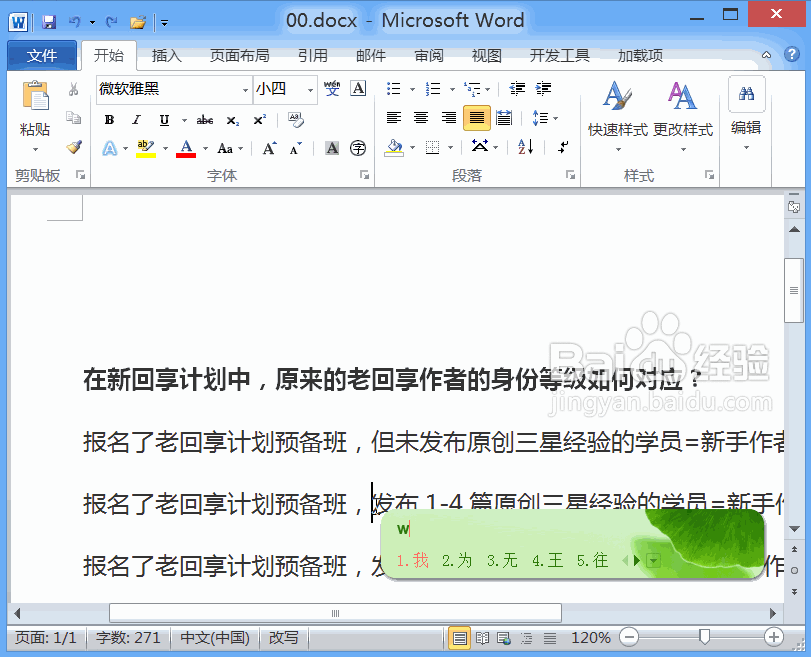Toggle underline formatting
Image resolution: width=811 pixels, height=657 pixels.
coord(163,119)
